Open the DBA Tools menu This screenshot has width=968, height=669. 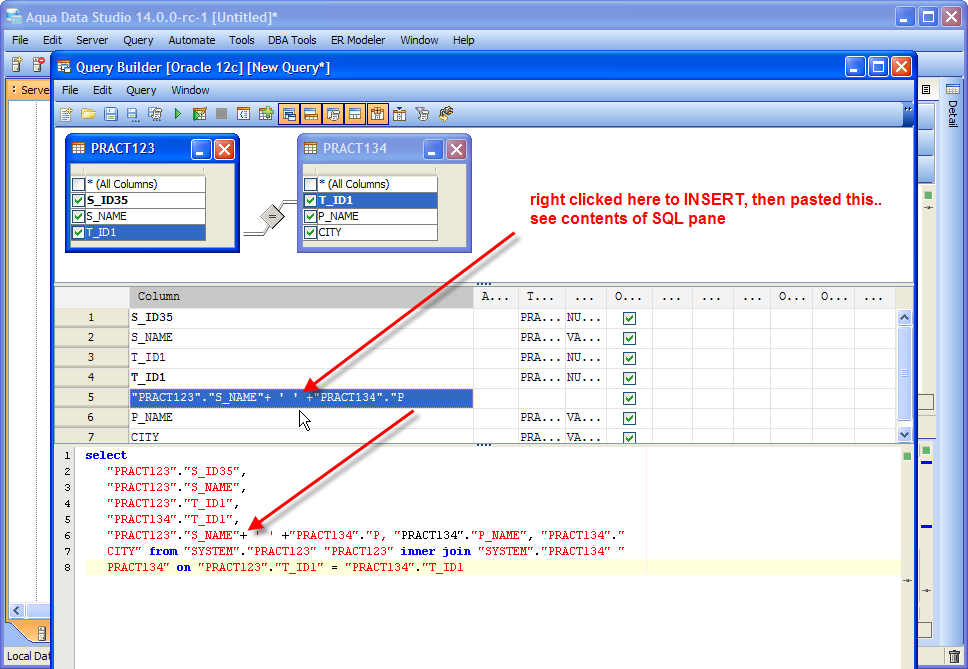[x=292, y=40]
